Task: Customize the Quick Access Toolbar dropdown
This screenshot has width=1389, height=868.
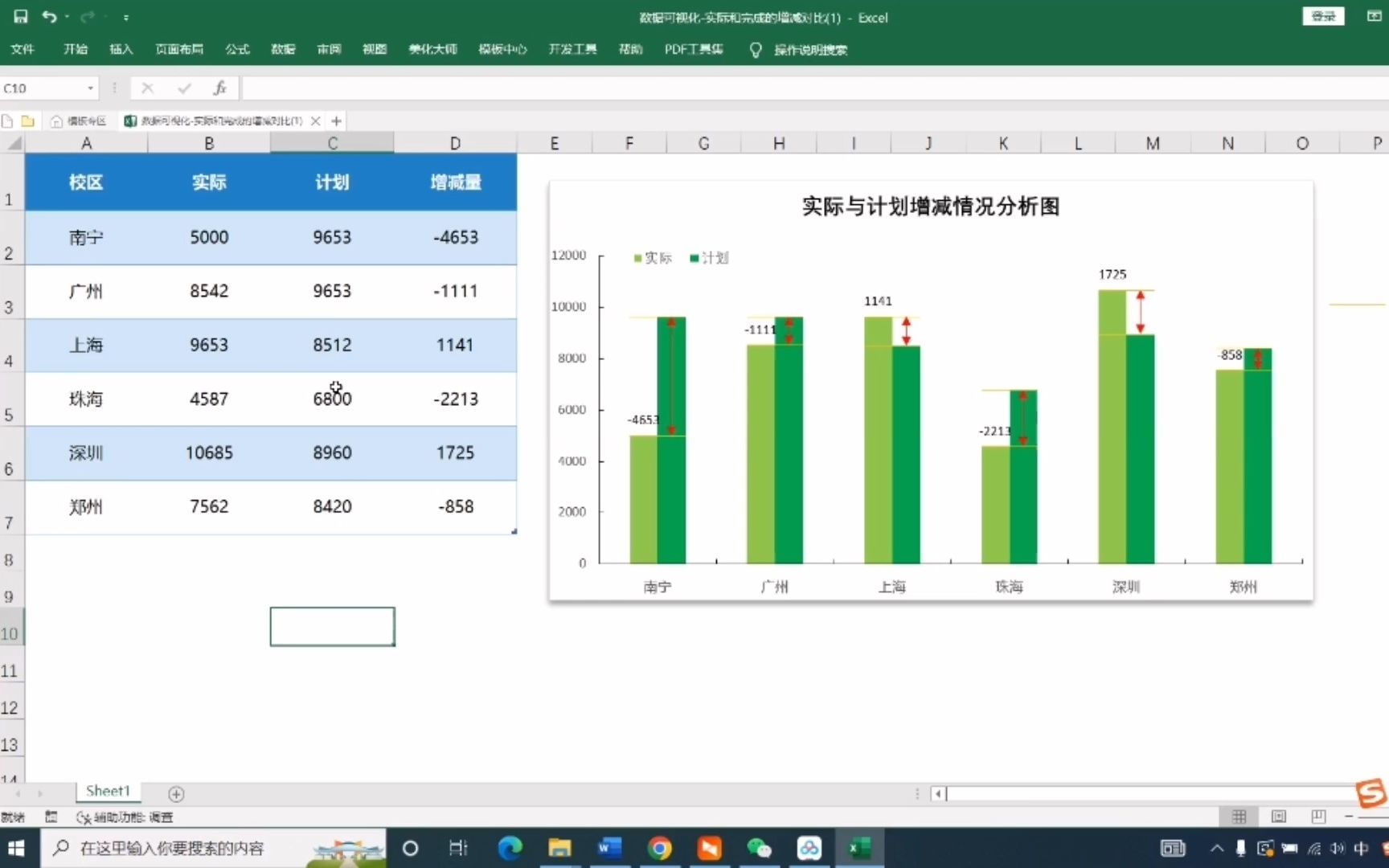Action: 126,17
